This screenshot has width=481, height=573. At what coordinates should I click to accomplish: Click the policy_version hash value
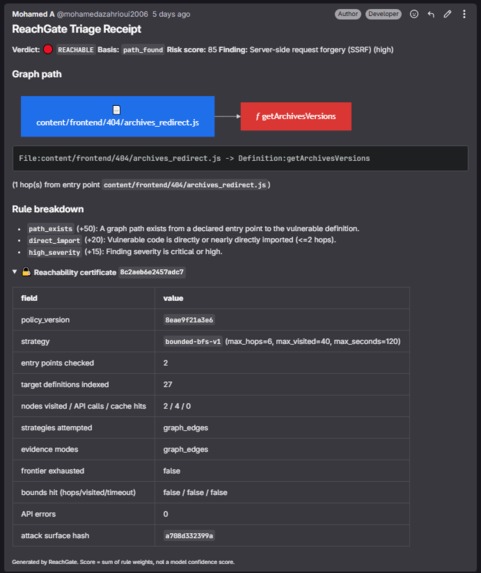point(189,320)
